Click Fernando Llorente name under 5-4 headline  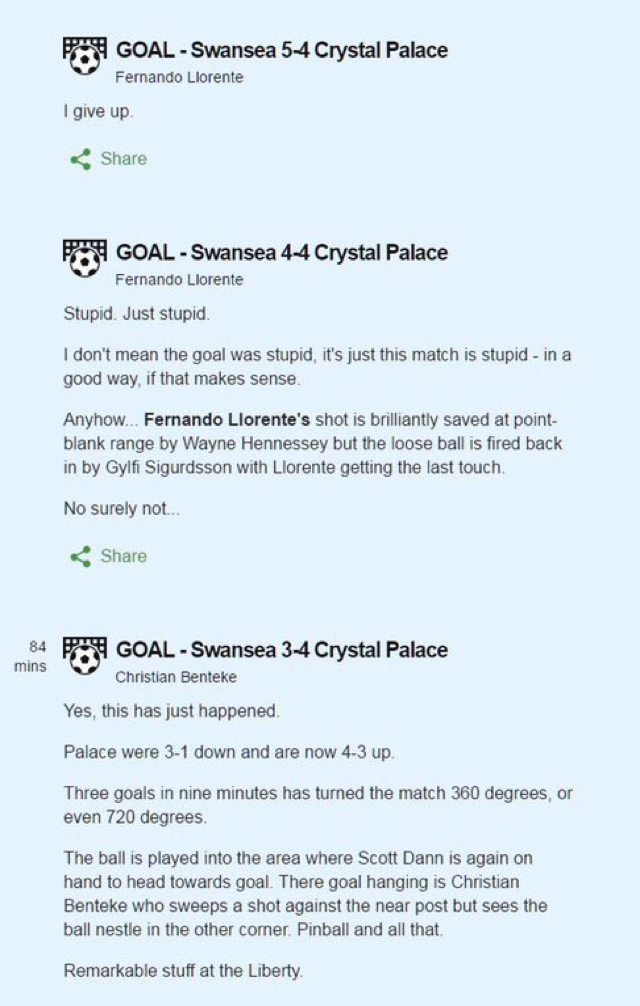point(179,77)
